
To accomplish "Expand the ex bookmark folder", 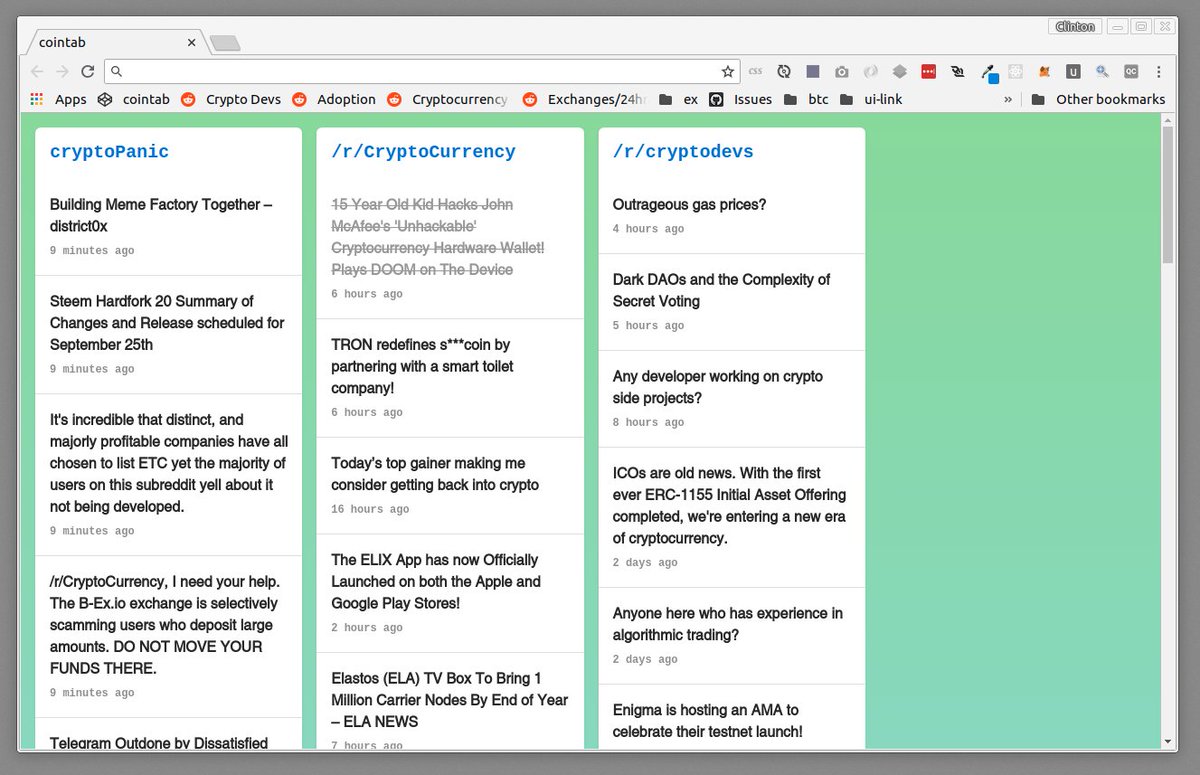I will [678, 99].
